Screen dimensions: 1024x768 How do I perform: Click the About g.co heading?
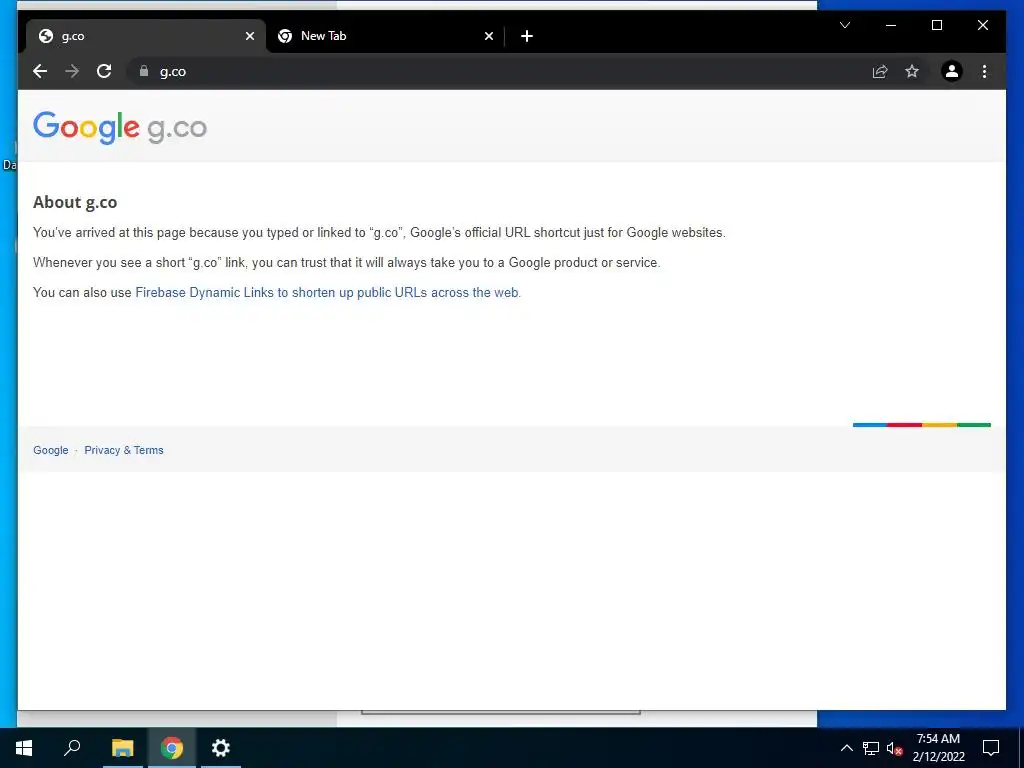click(75, 202)
